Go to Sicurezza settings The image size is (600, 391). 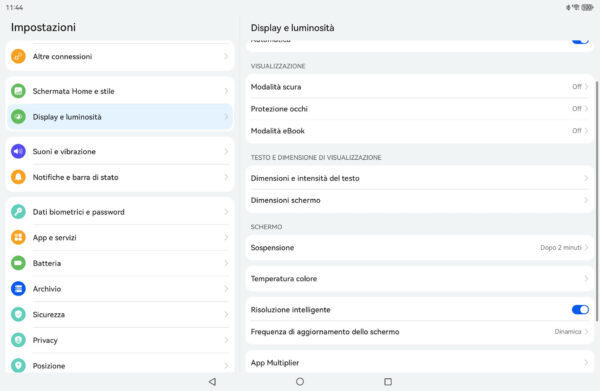(x=120, y=314)
